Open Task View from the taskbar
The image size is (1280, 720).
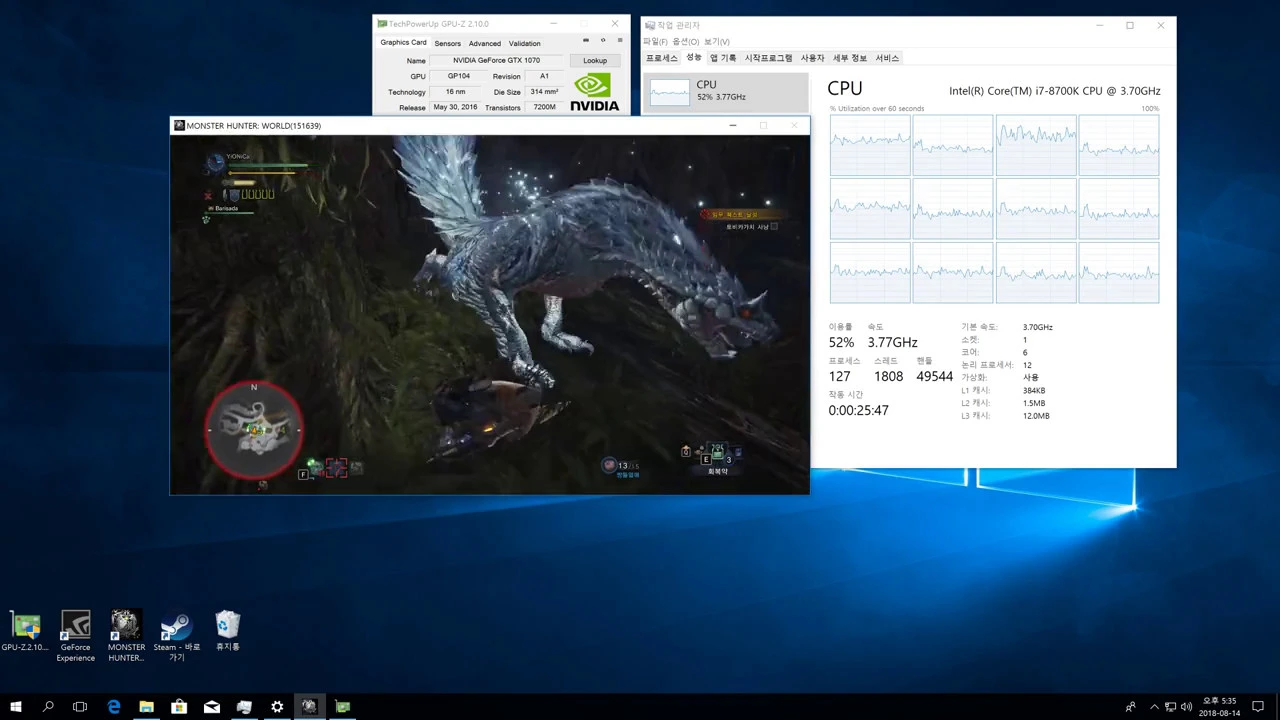(x=80, y=707)
